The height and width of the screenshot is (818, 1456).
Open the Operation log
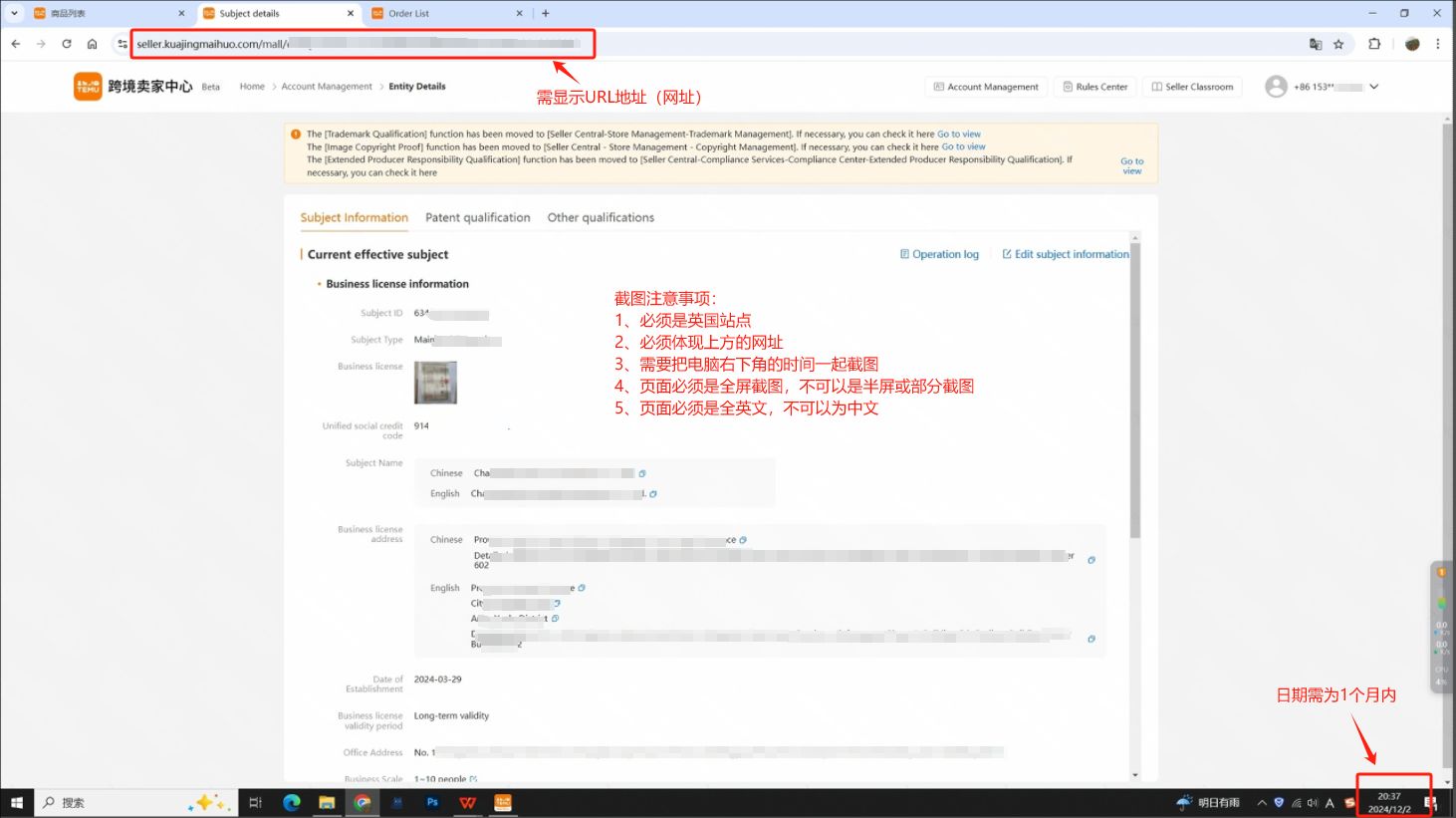pos(939,254)
